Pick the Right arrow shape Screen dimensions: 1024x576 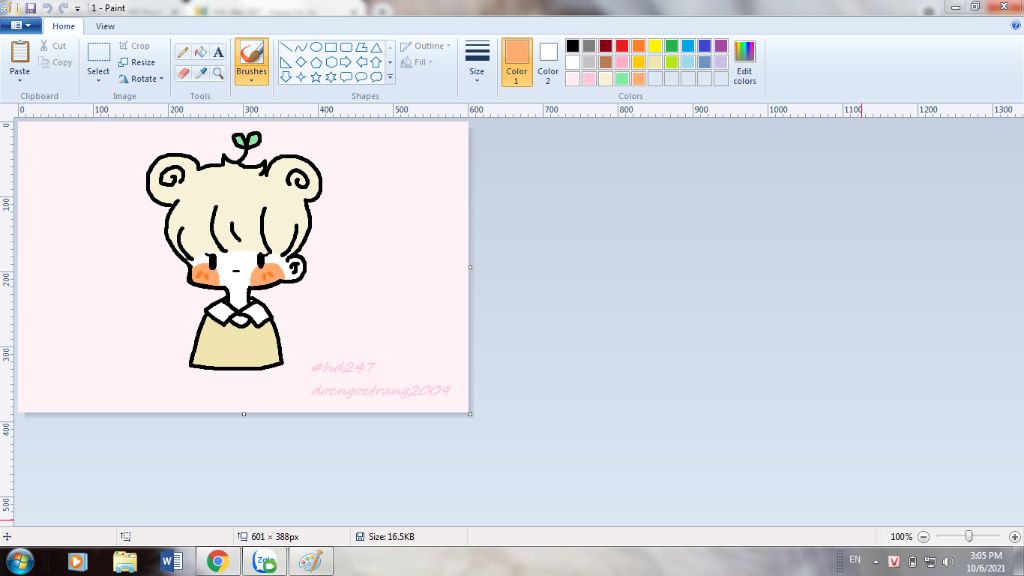click(345, 62)
